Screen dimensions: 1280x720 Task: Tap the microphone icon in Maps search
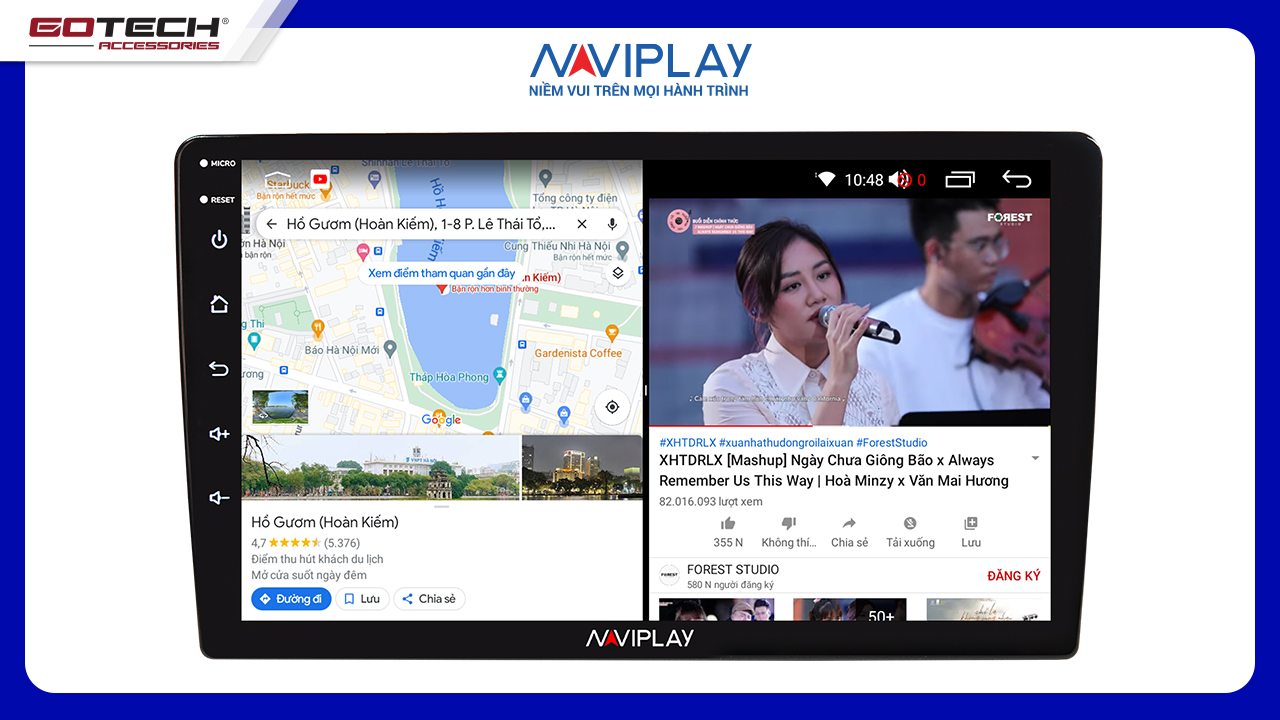612,224
